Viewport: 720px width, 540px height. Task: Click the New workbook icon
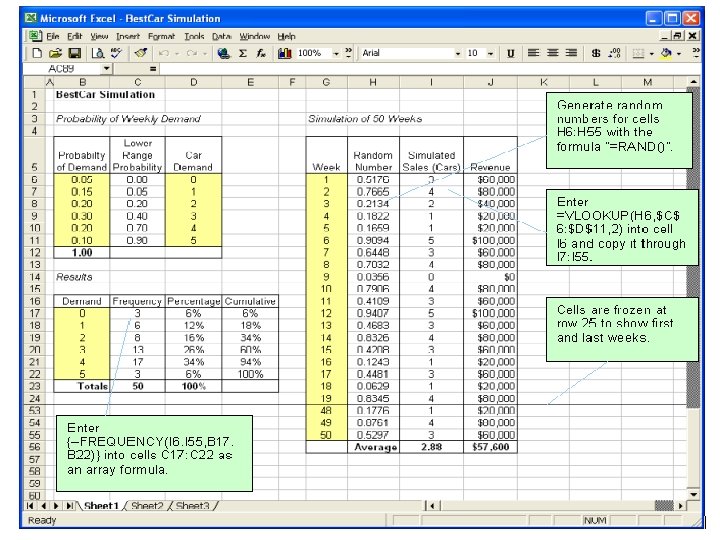(x=37, y=53)
